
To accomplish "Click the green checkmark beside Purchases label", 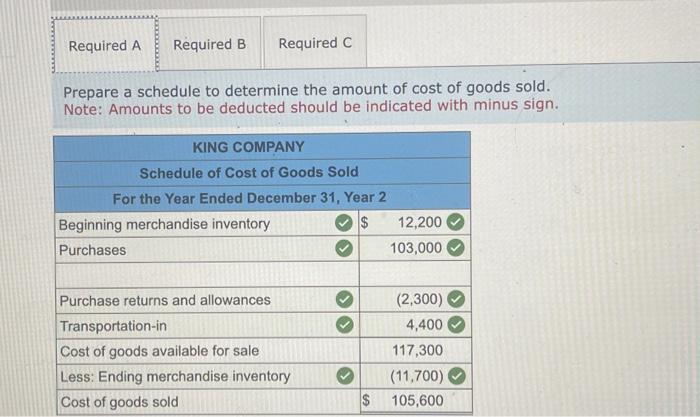I will pyautogui.click(x=344, y=248).
